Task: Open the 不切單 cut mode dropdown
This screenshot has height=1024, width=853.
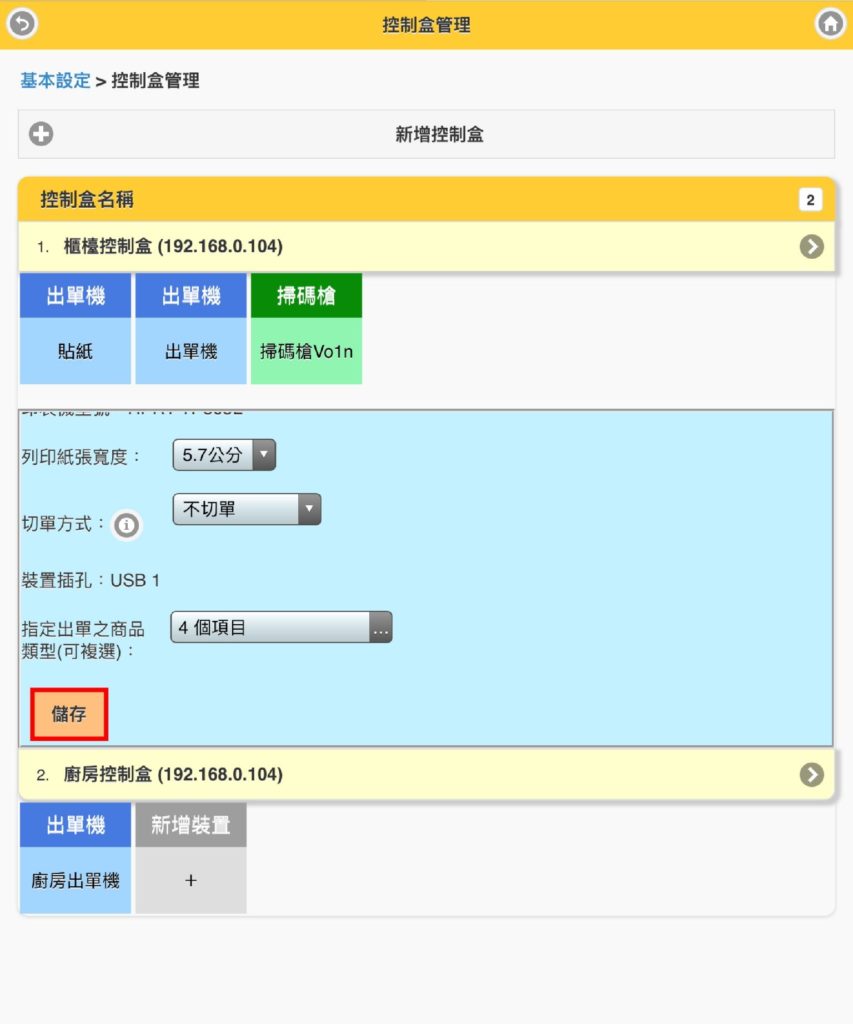Action: 246,509
